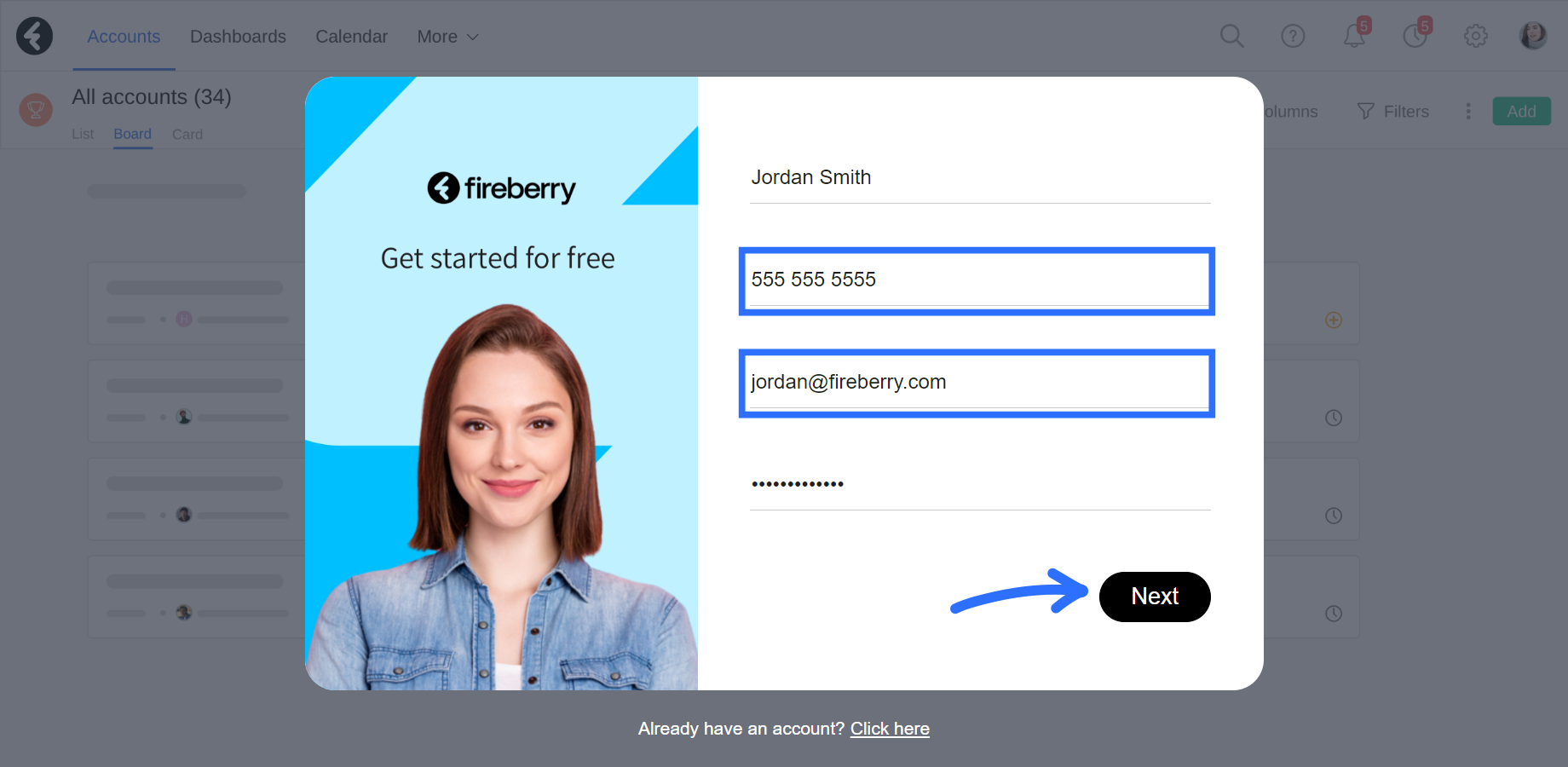Open the three-dot more options menu
The height and width of the screenshot is (767, 1568).
click(1468, 112)
